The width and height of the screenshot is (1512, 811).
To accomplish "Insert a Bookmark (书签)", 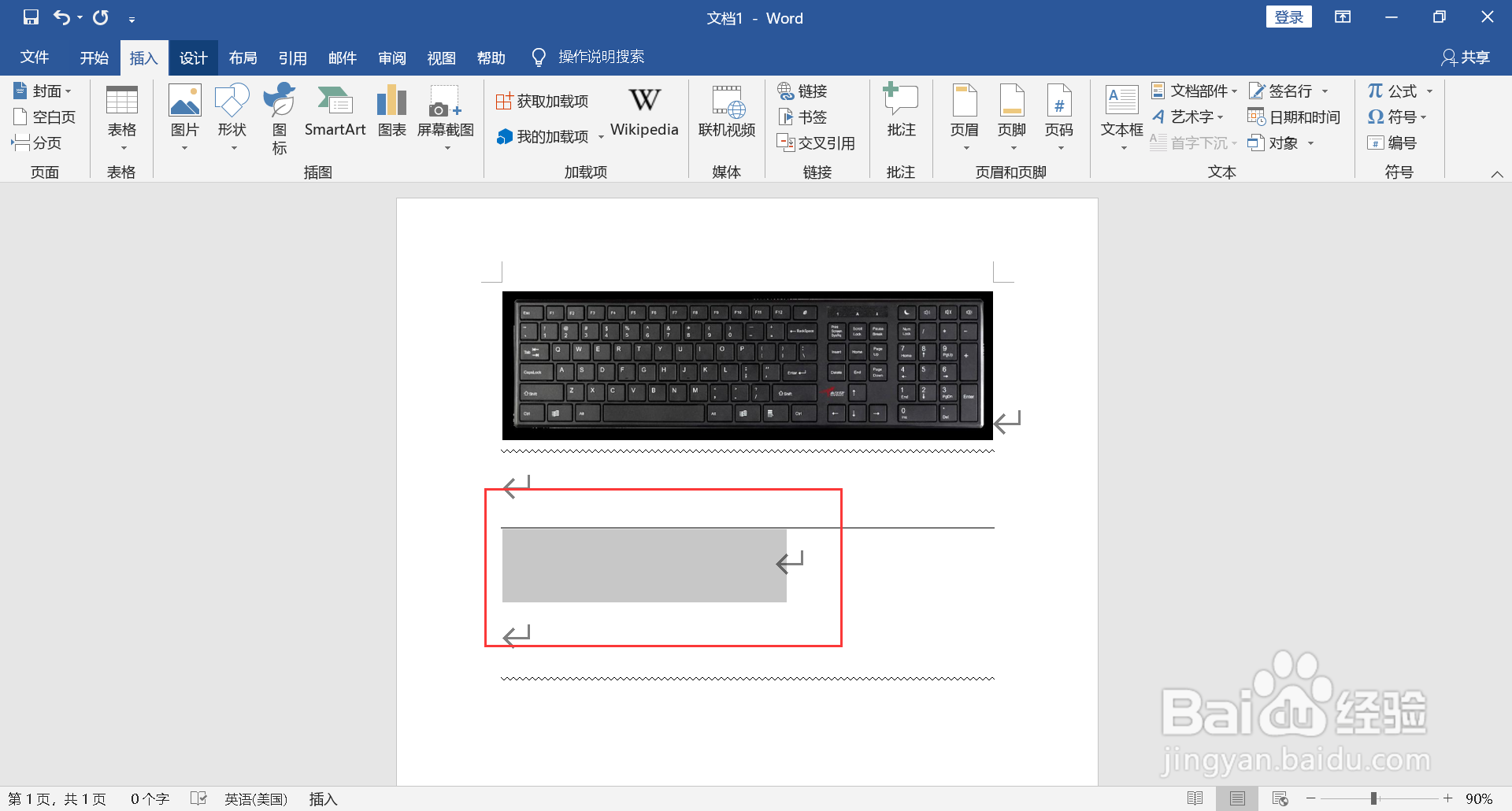I will pos(802,117).
